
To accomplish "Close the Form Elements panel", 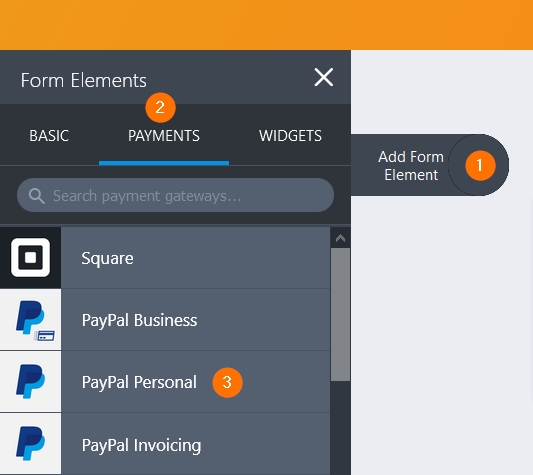I will point(324,77).
